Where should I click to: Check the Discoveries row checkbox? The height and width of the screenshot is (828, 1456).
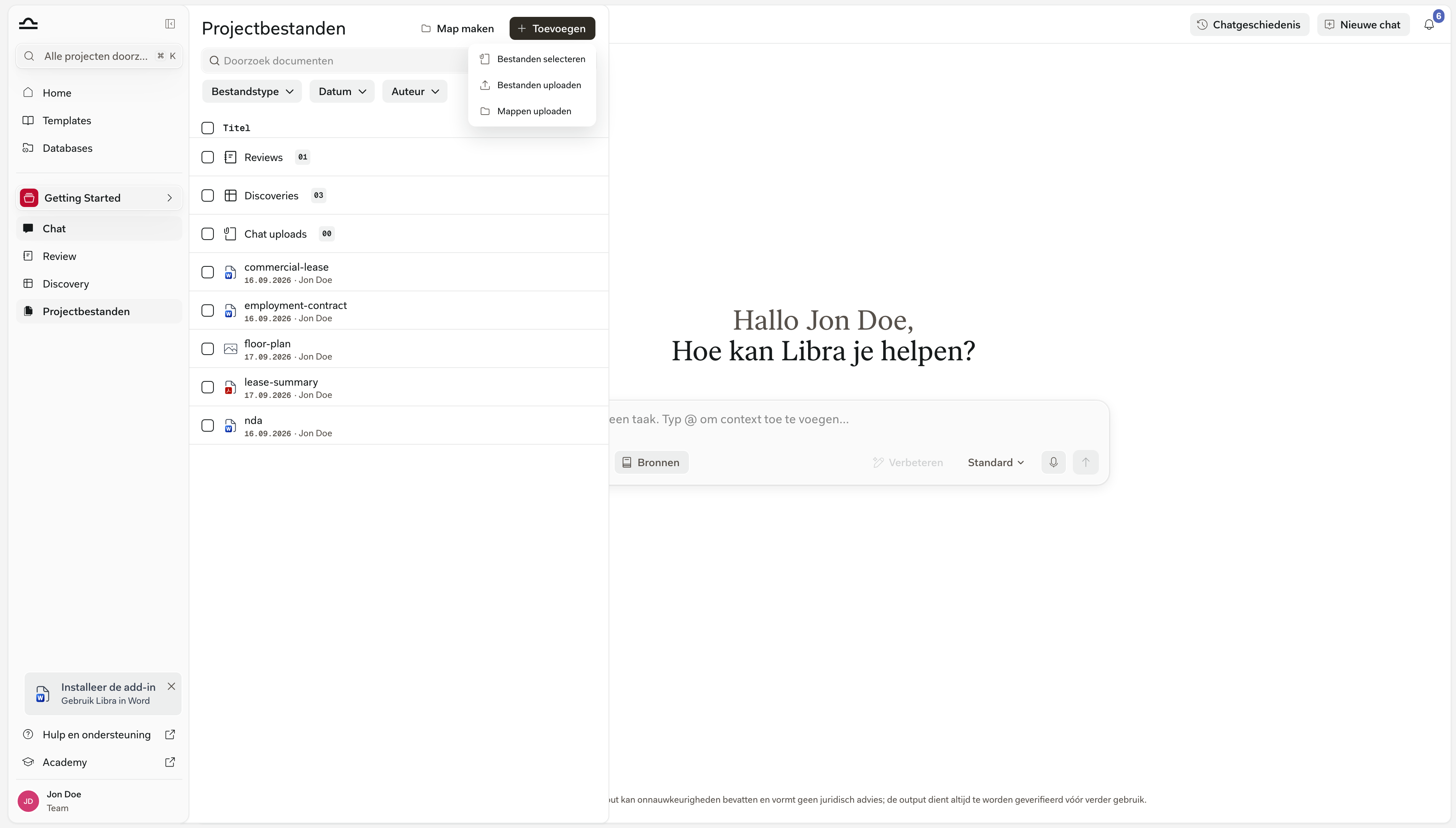[207, 195]
